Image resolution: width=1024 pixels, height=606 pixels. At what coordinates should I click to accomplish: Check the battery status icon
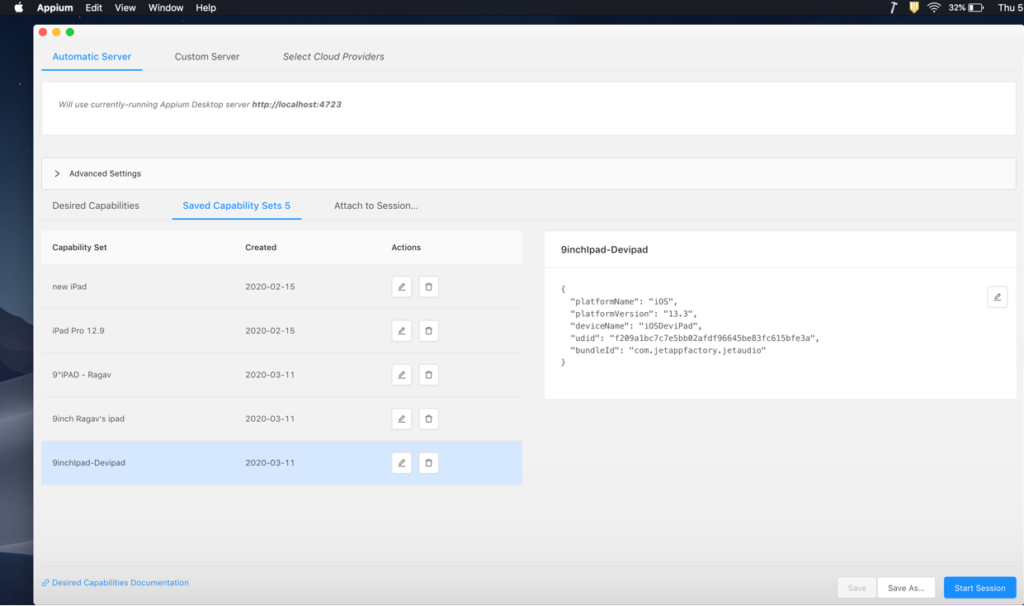click(976, 8)
